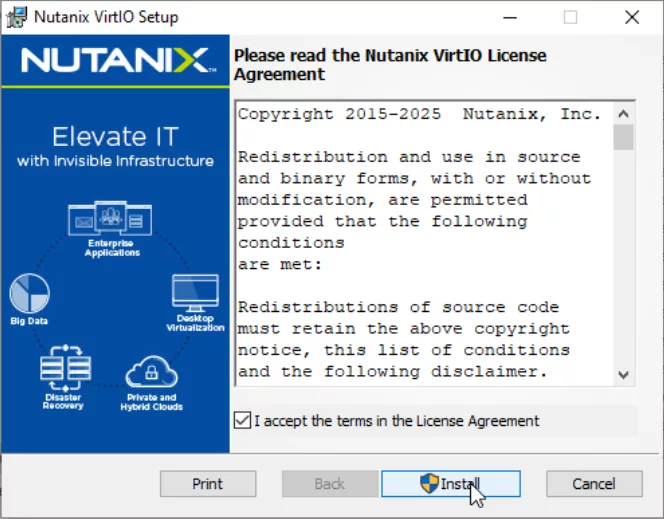This screenshot has height=519, width=664.
Task: Click the license agreement heading text
Action: click(390, 65)
